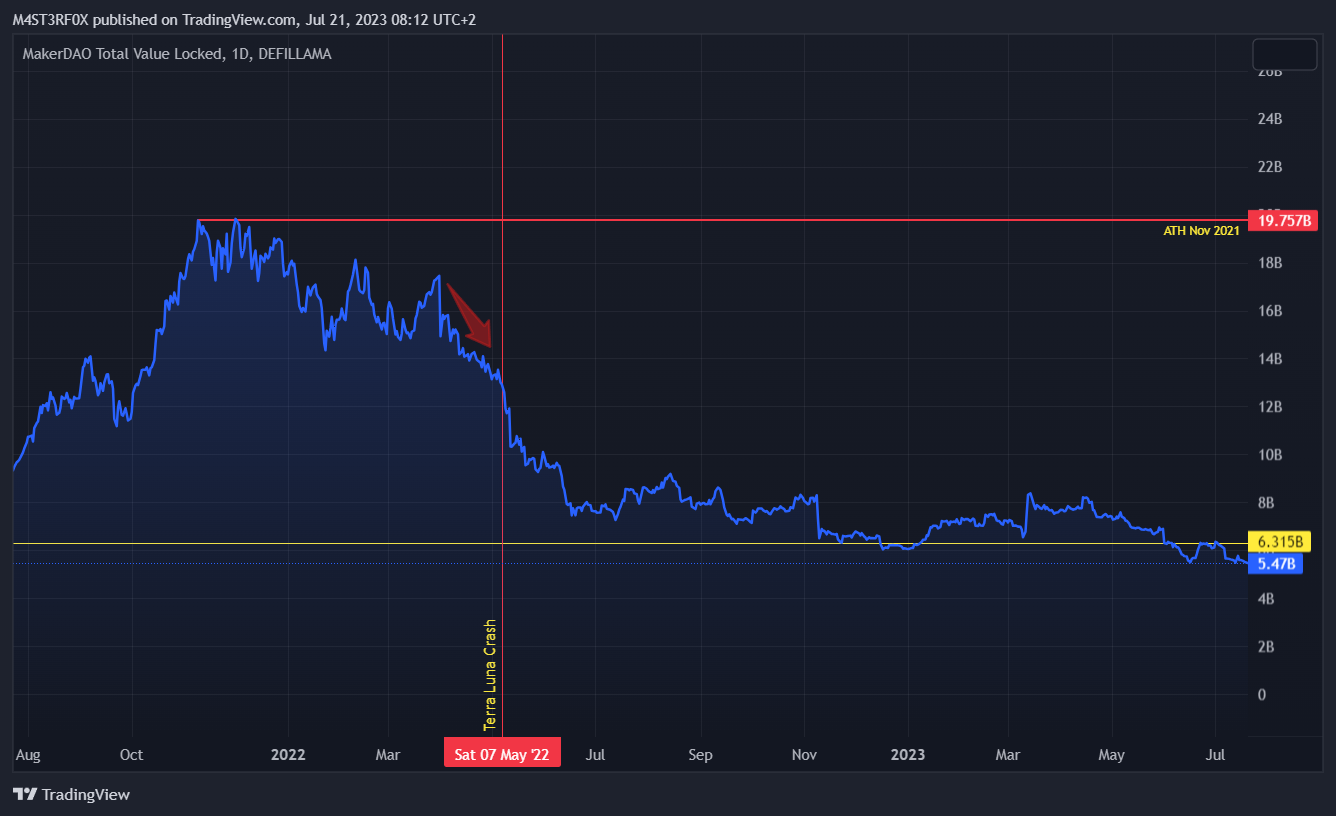Click the 0 price axis label
Screen dimensions: 1336x816
1262,695
